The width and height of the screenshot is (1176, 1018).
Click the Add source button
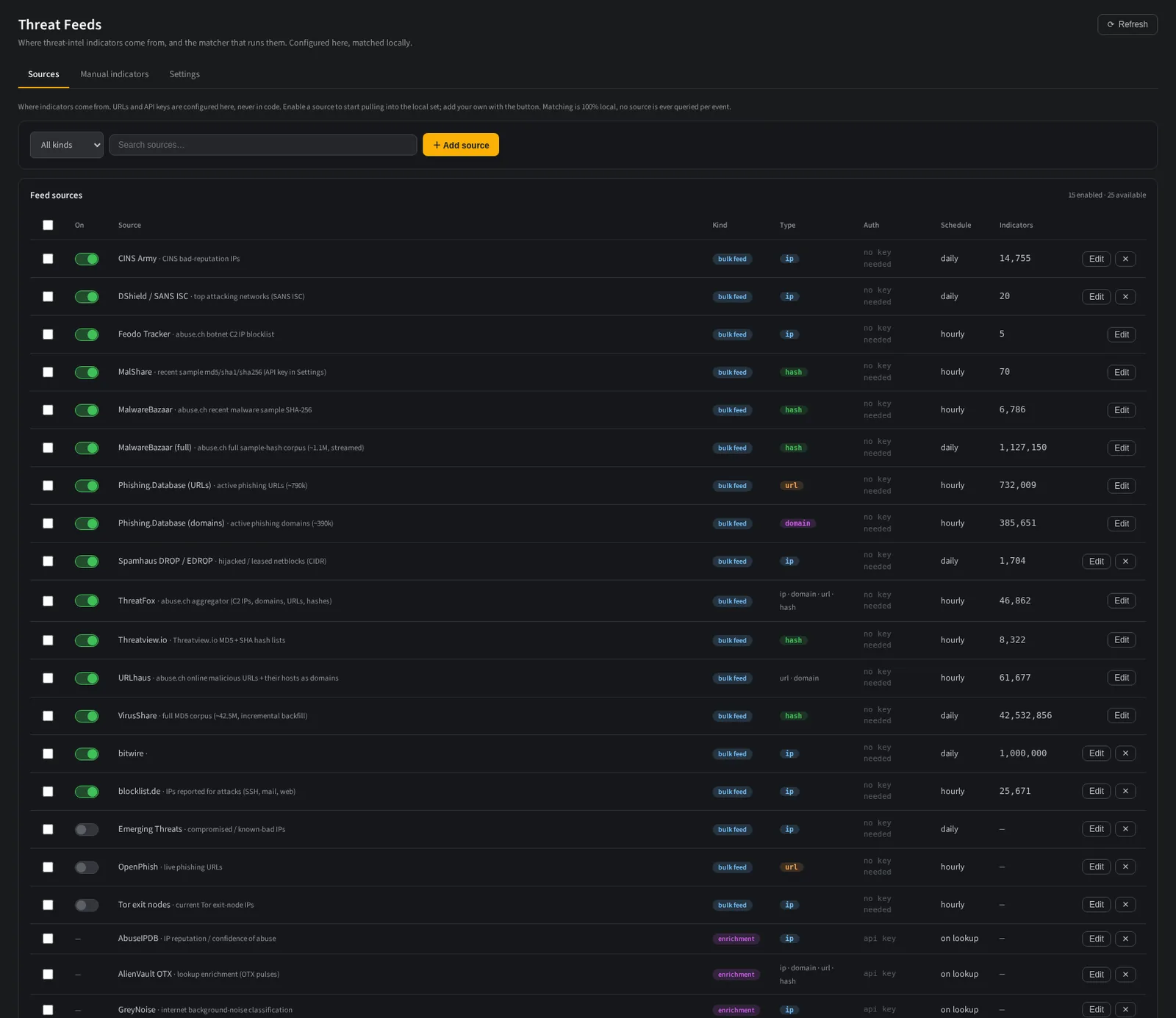click(x=461, y=145)
